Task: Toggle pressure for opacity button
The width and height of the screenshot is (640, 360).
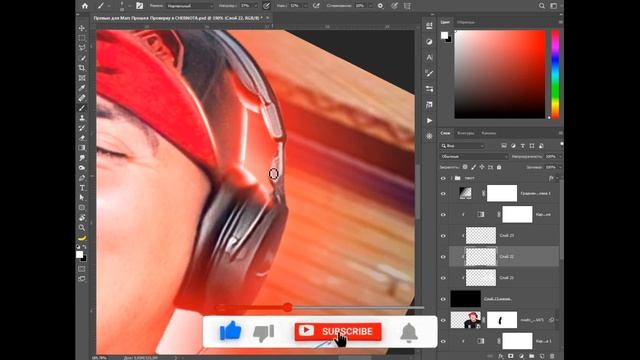Action: coord(267,6)
